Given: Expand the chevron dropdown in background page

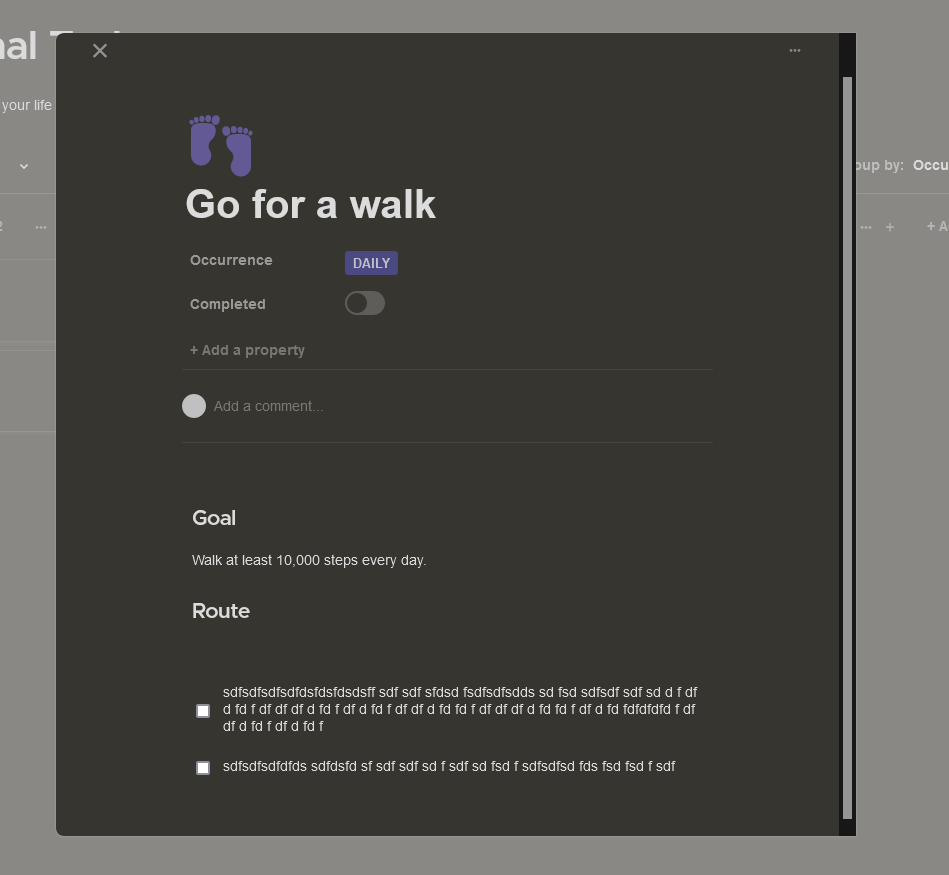Looking at the screenshot, I should tap(24, 166).
